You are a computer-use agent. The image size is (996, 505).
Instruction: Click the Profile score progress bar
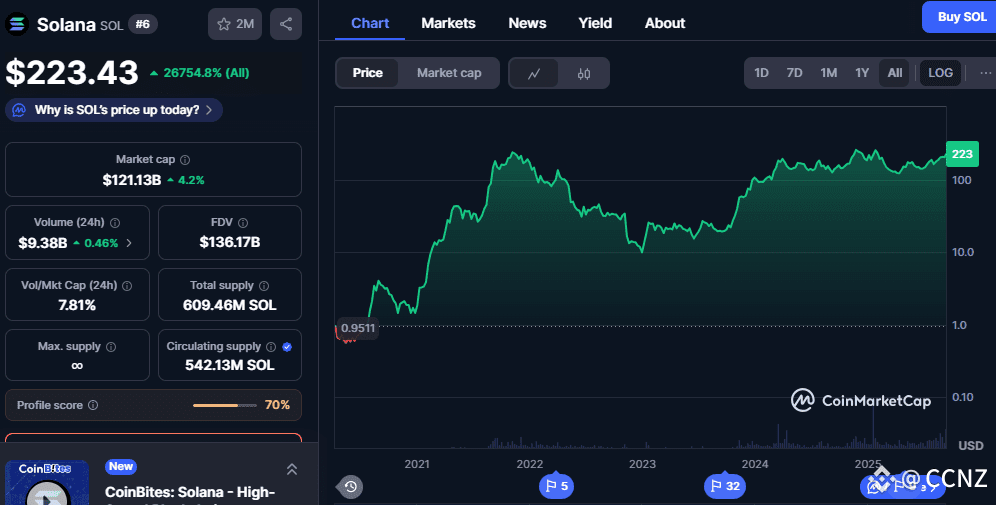(x=225, y=405)
